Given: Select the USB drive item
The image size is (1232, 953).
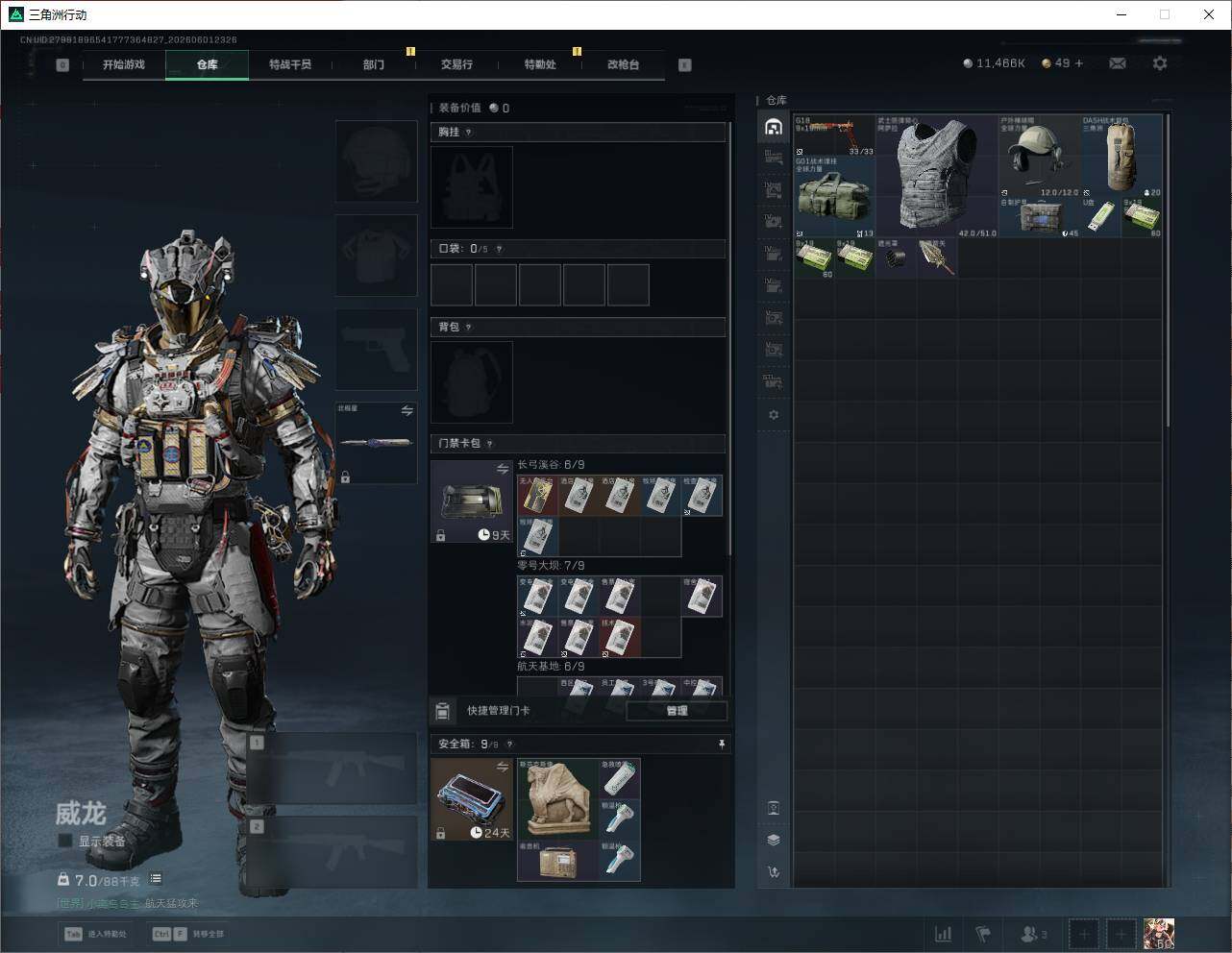Looking at the screenshot, I should click(x=1101, y=217).
